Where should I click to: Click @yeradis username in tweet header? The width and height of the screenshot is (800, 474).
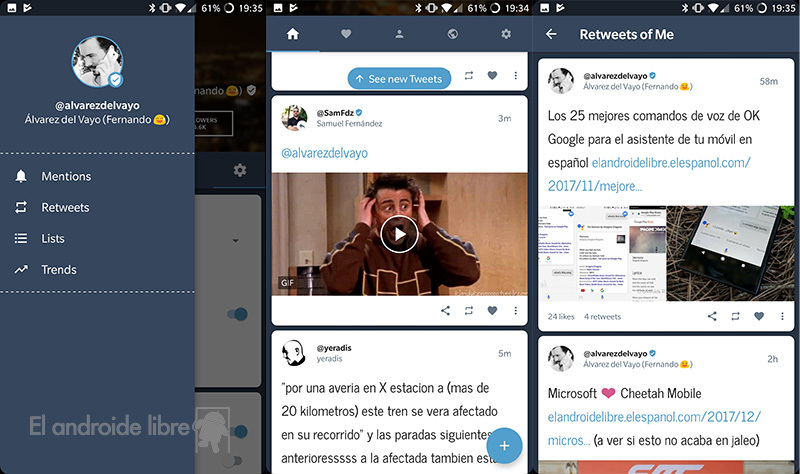click(334, 348)
